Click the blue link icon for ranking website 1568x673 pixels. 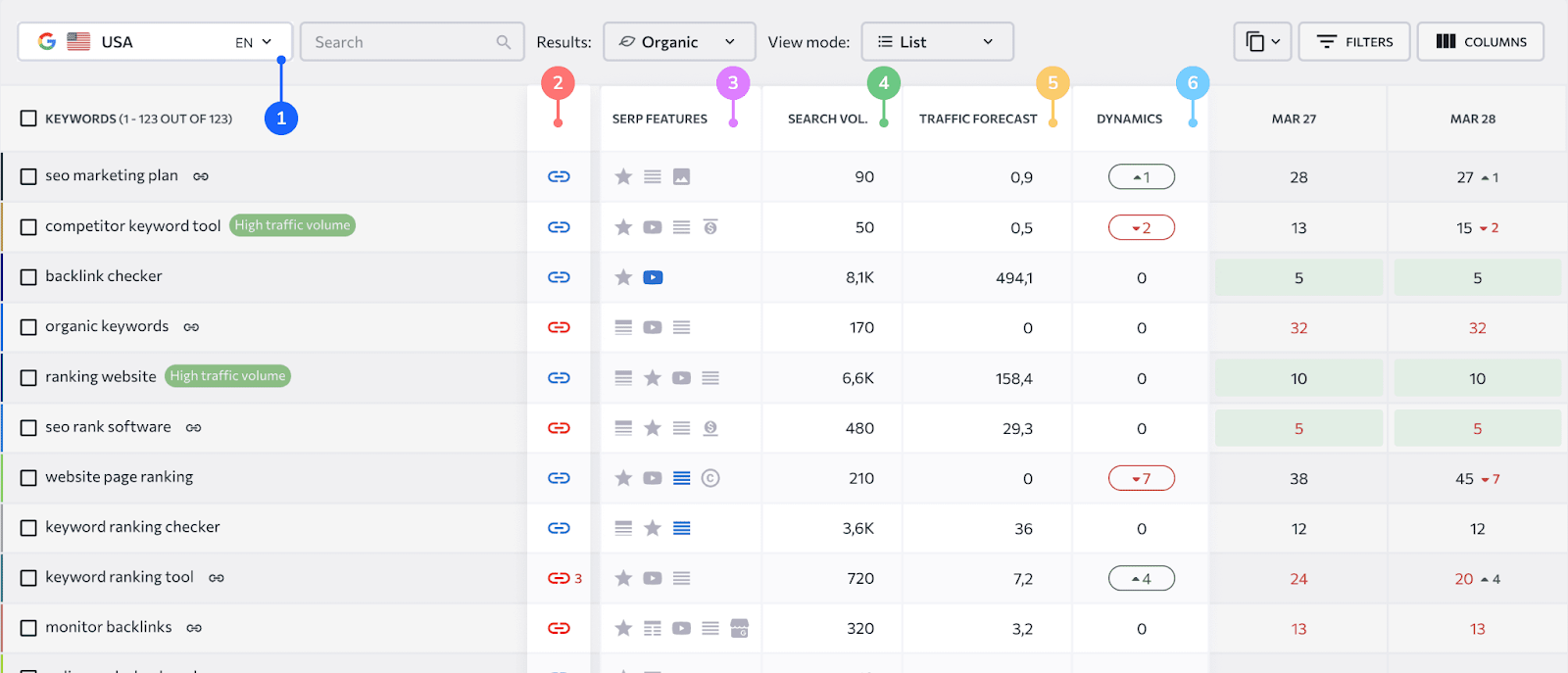point(559,378)
